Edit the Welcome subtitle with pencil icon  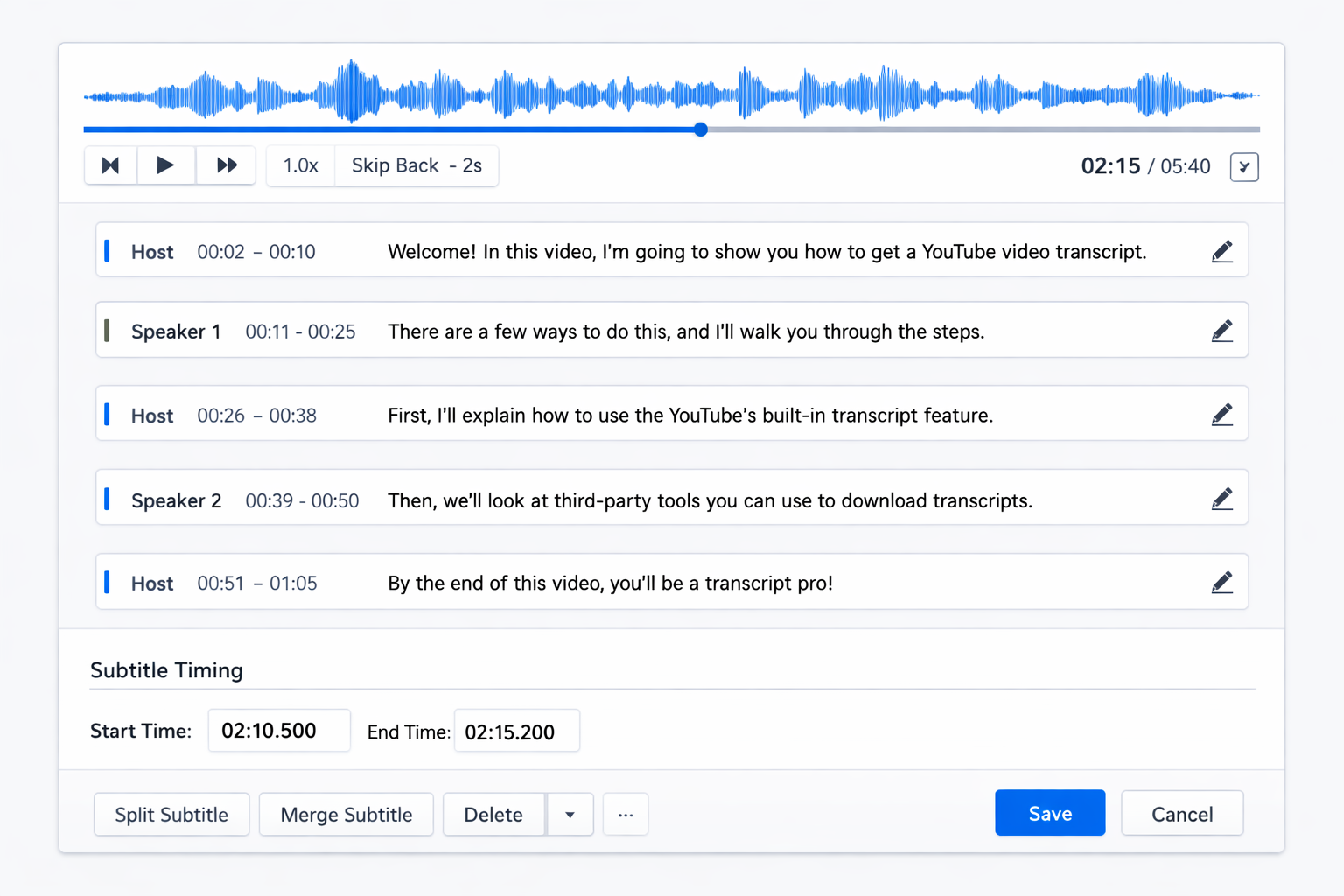tap(1221, 252)
